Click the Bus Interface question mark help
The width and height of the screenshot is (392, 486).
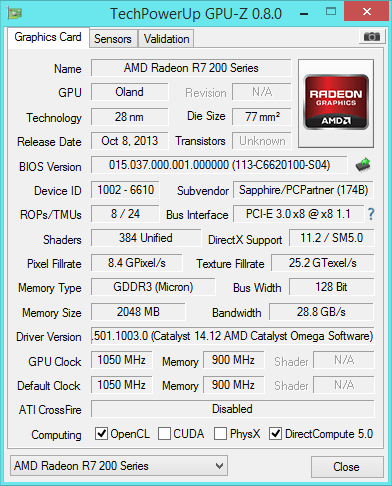pos(371,214)
